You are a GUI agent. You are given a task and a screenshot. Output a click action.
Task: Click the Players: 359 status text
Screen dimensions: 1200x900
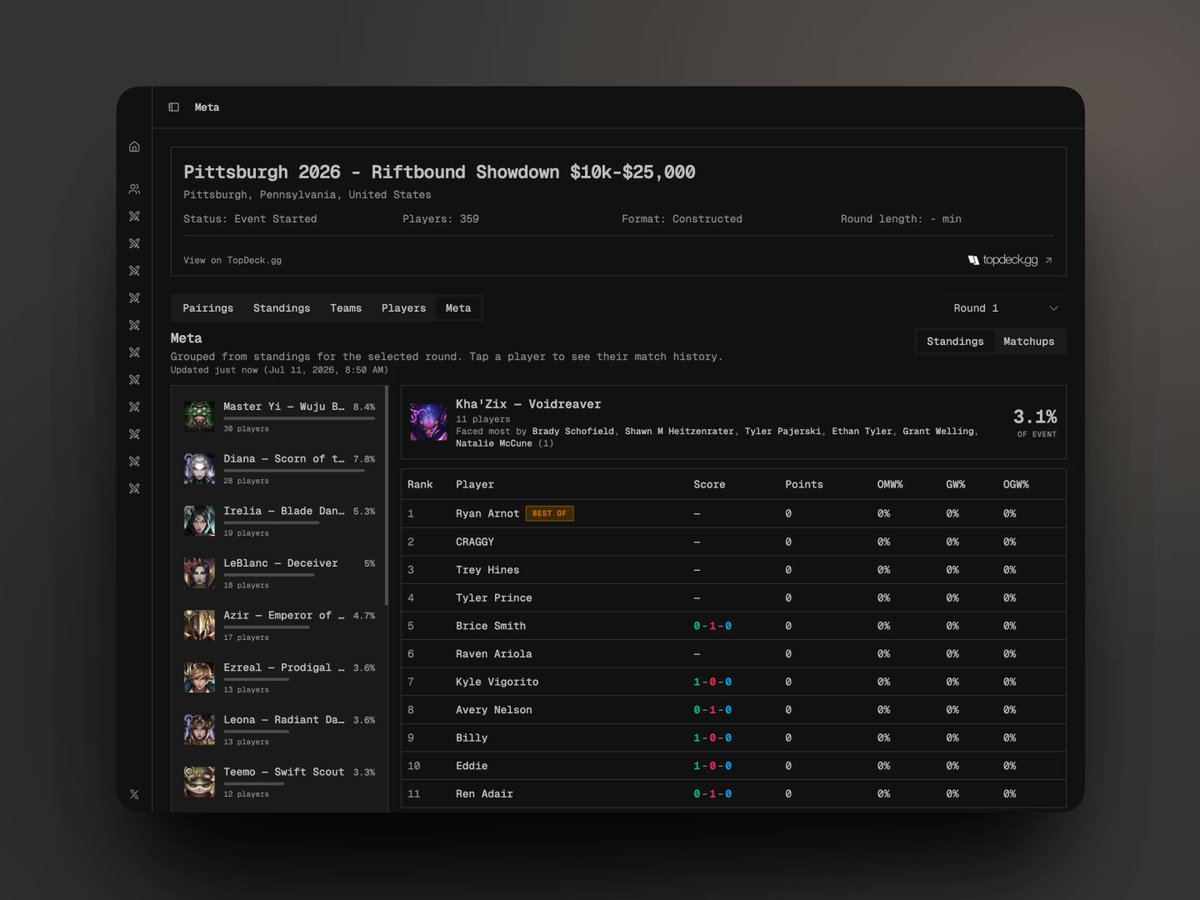441,219
